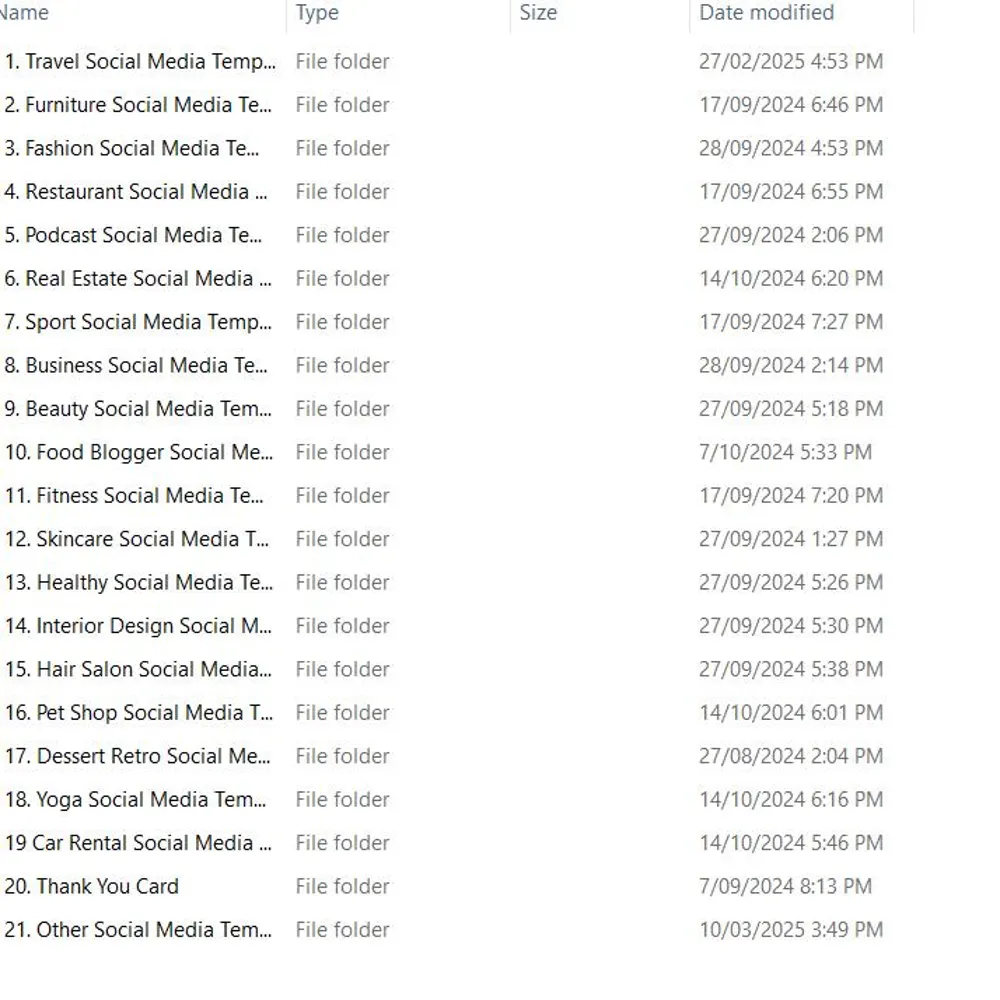Sort by Date modified column header
The image size is (1000, 1000).
pyautogui.click(x=766, y=13)
